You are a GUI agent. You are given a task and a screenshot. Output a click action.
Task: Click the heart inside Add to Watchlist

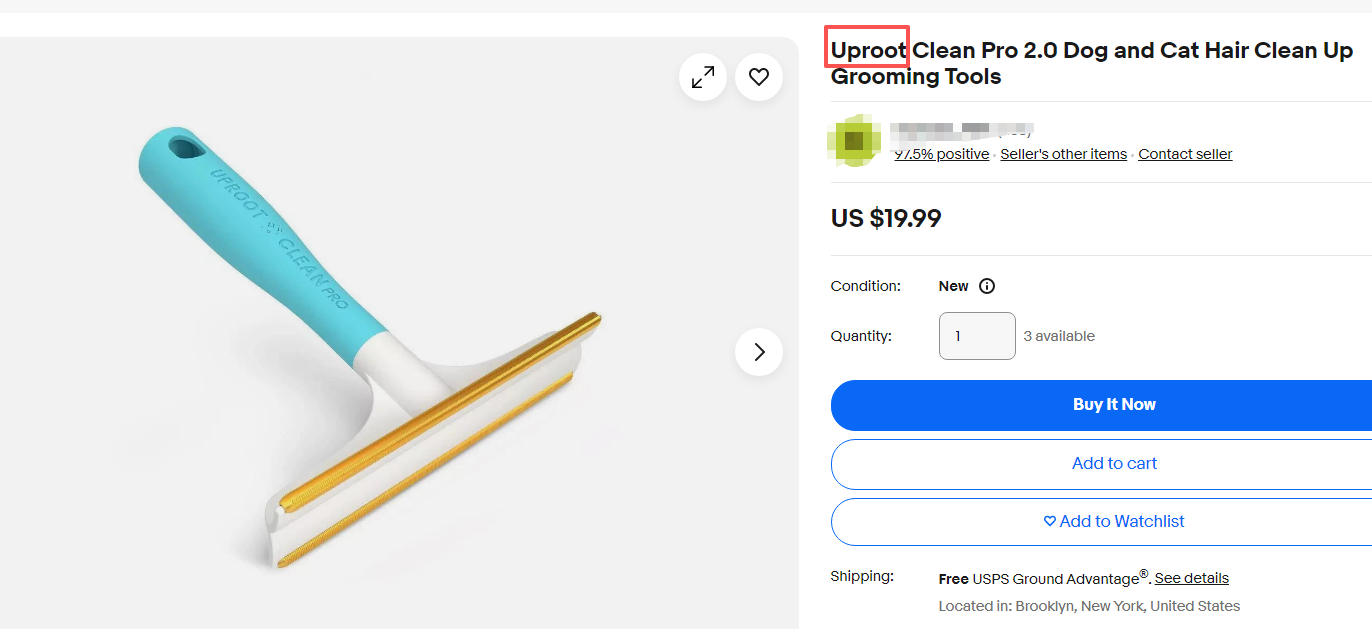tap(1049, 520)
